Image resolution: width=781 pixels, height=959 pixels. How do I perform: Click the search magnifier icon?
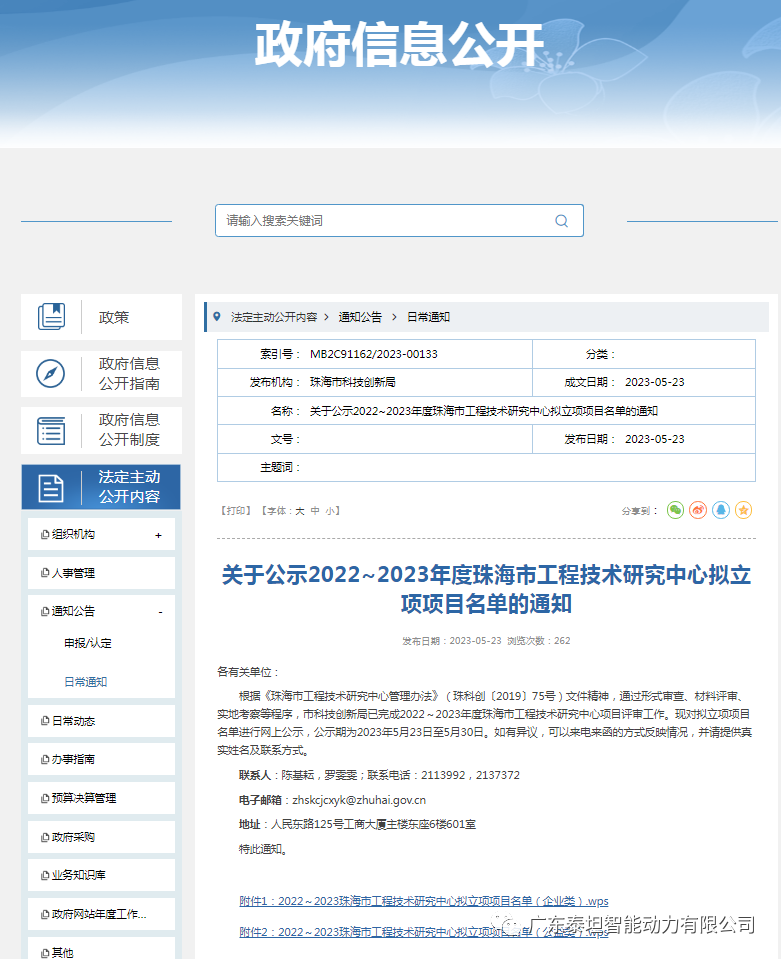point(561,221)
